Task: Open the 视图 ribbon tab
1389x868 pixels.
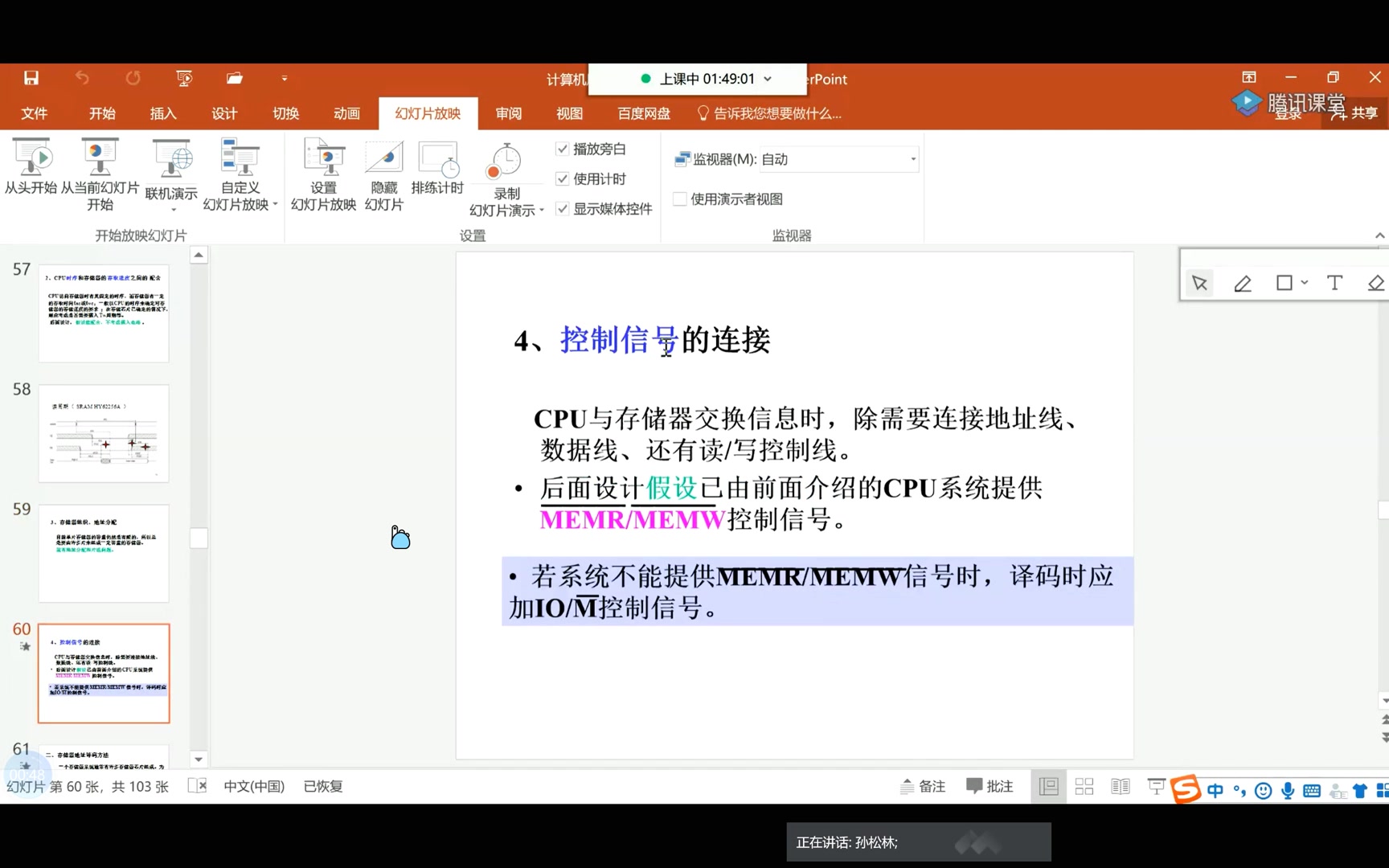Action: (569, 113)
